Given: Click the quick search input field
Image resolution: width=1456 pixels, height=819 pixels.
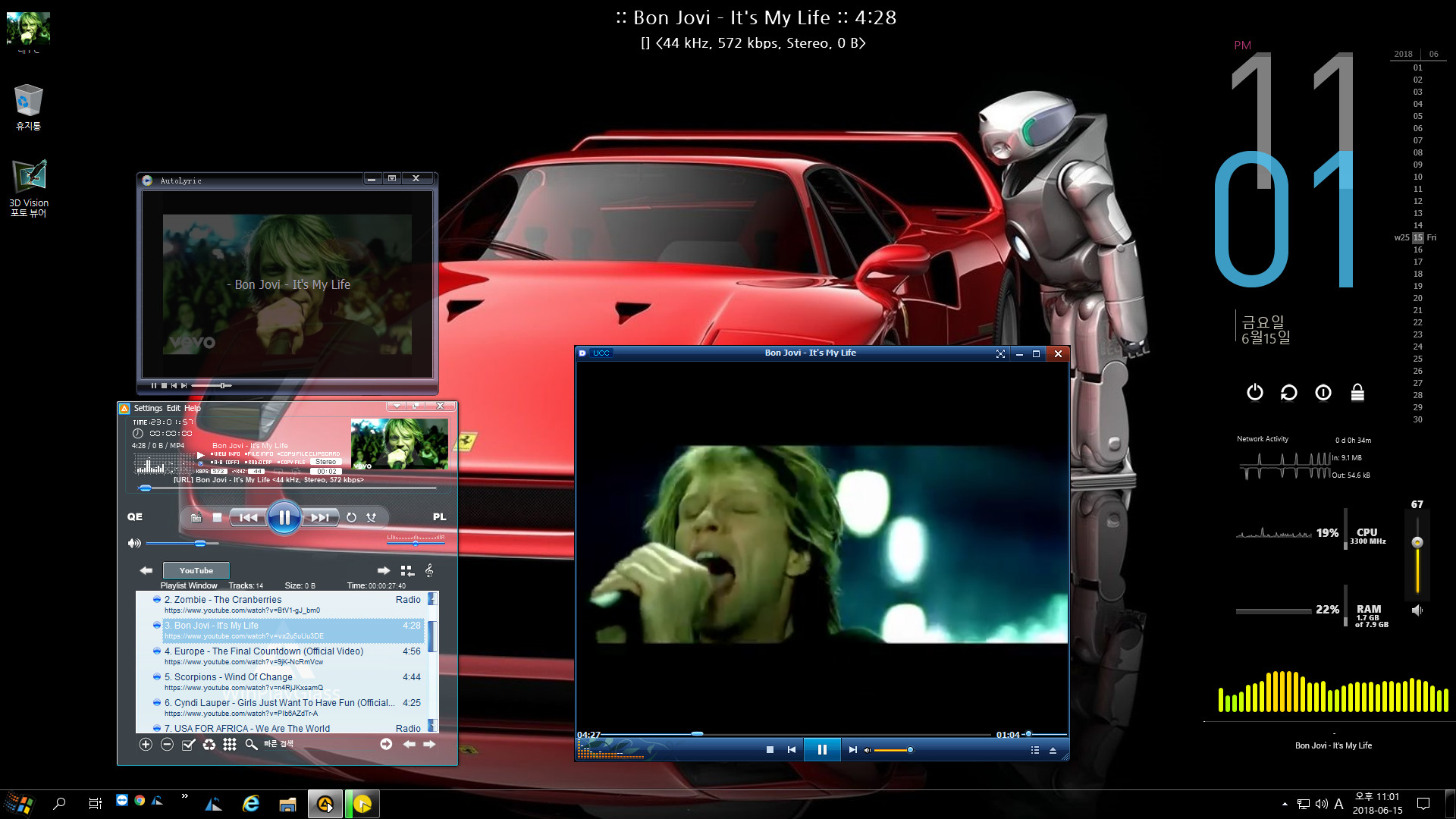Looking at the screenshot, I should pos(318,744).
